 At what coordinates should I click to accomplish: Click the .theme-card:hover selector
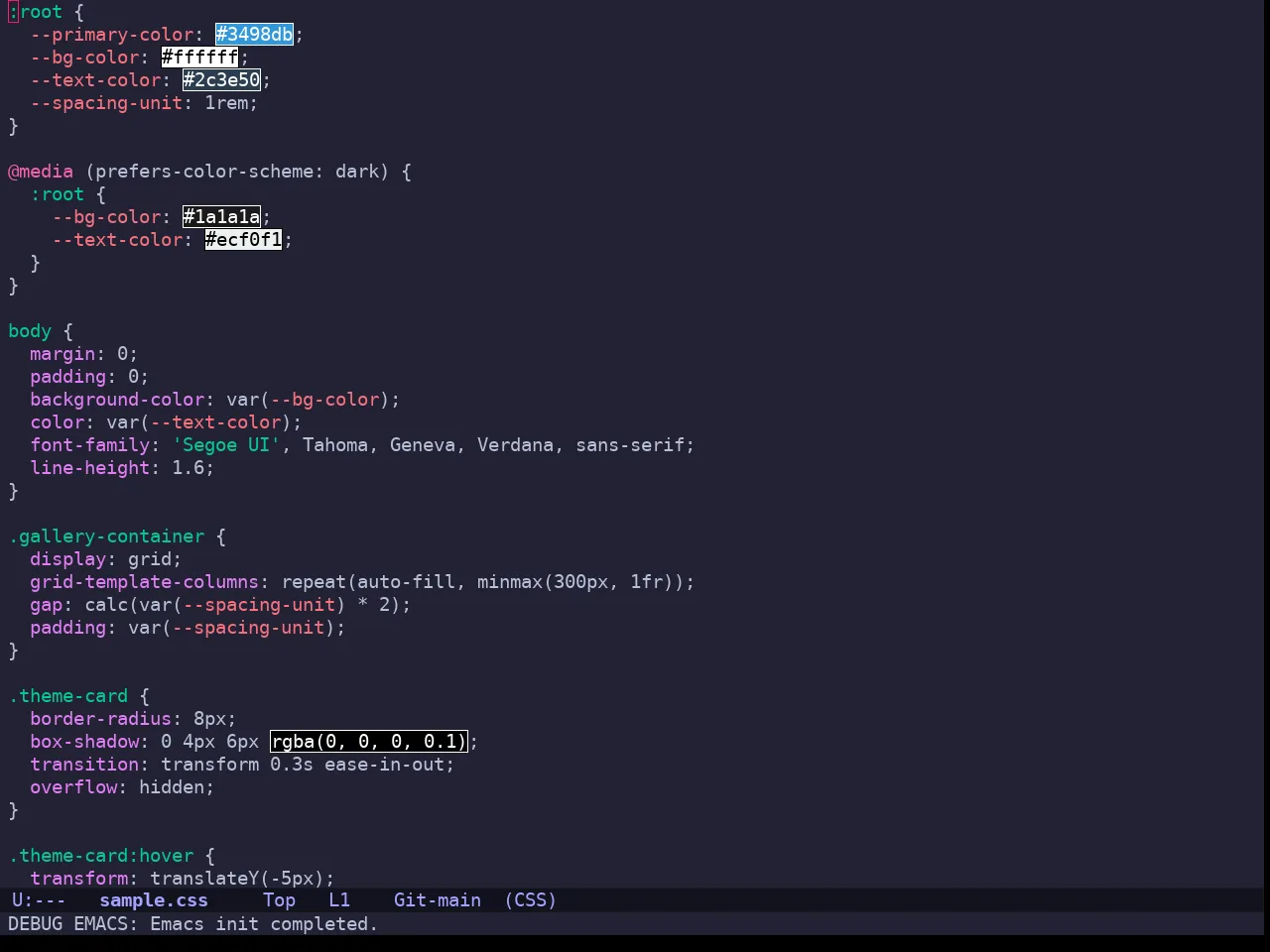[x=101, y=856]
